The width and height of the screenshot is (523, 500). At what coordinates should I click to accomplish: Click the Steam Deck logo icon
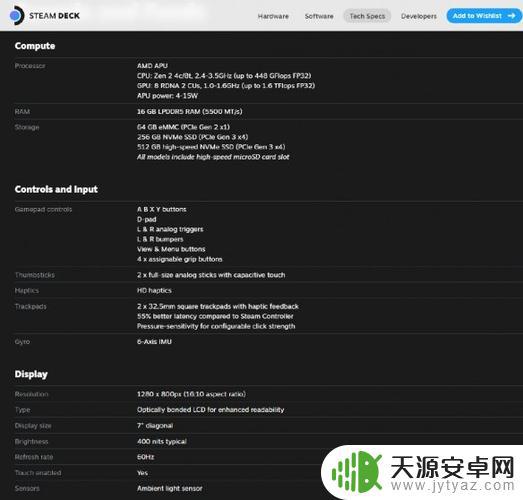pos(17,16)
